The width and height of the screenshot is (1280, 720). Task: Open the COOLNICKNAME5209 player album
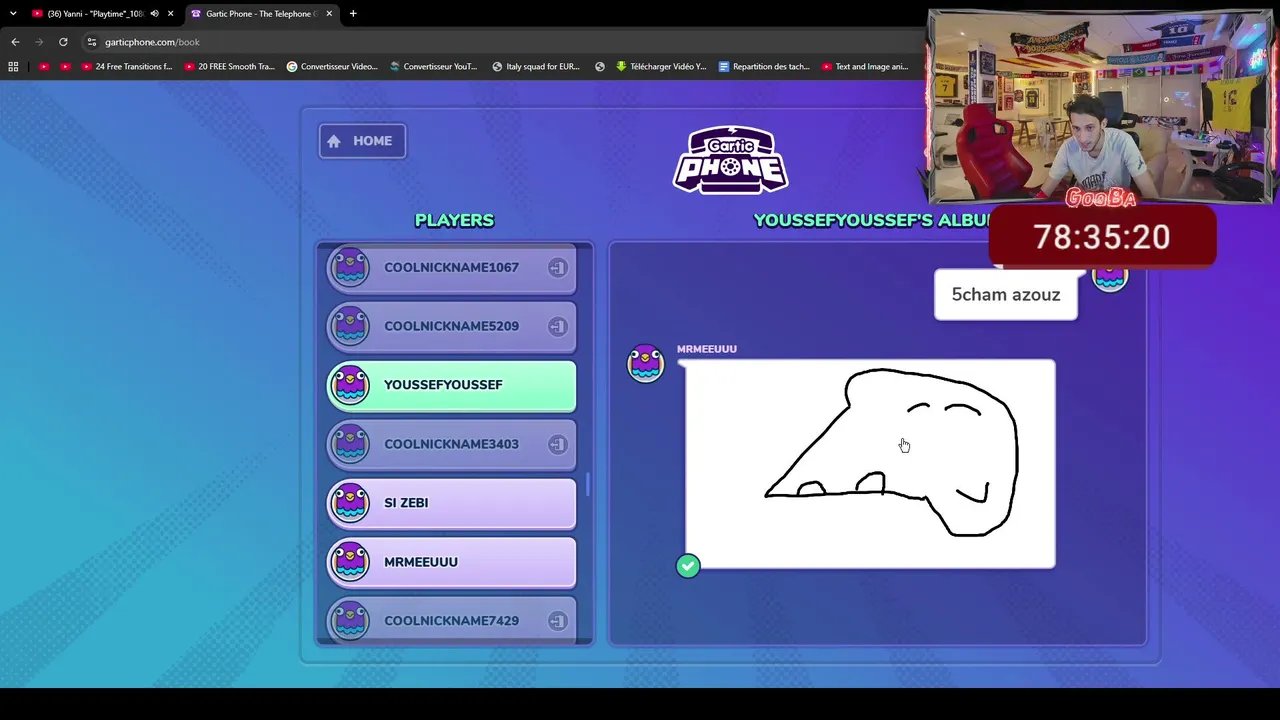[x=452, y=326]
